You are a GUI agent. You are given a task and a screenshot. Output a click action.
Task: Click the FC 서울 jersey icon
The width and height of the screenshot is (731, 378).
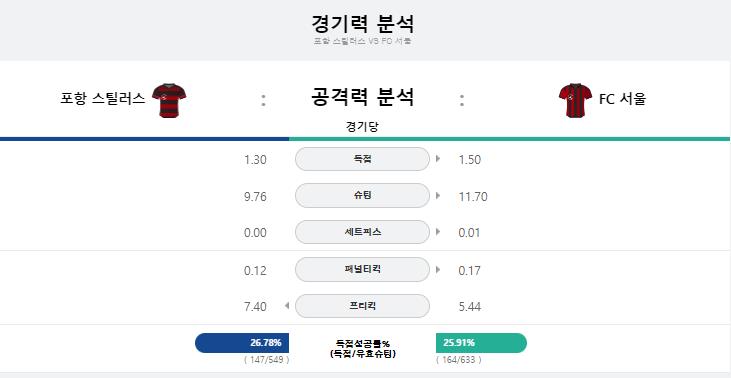click(x=575, y=100)
